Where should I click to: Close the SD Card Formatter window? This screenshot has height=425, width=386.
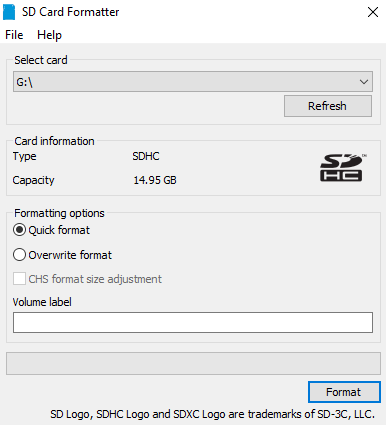click(373, 12)
